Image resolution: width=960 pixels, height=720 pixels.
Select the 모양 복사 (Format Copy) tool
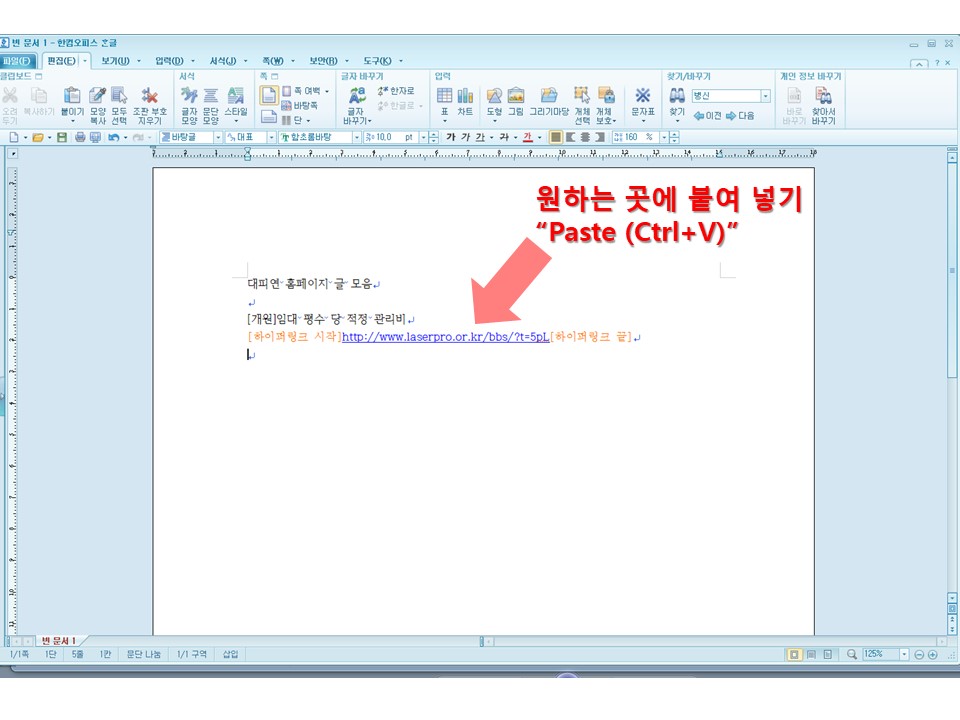click(x=97, y=101)
